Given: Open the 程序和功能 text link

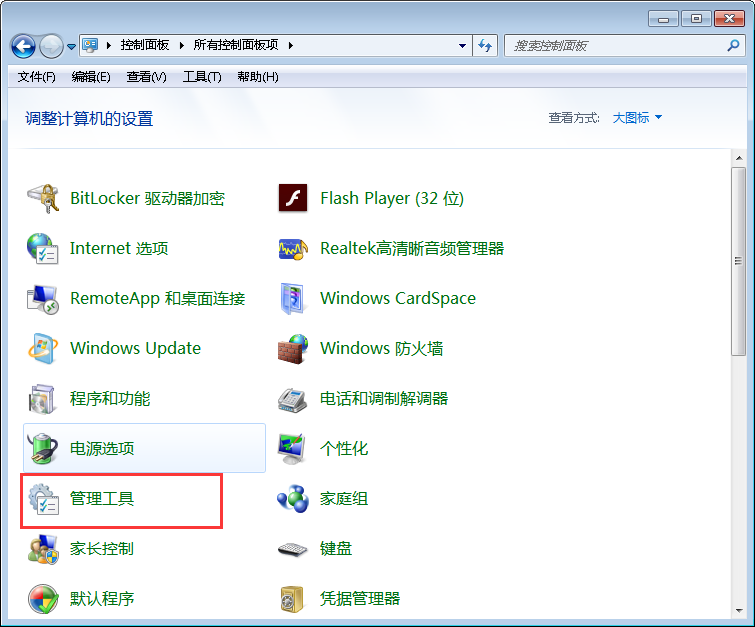Looking at the screenshot, I should pos(110,399).
